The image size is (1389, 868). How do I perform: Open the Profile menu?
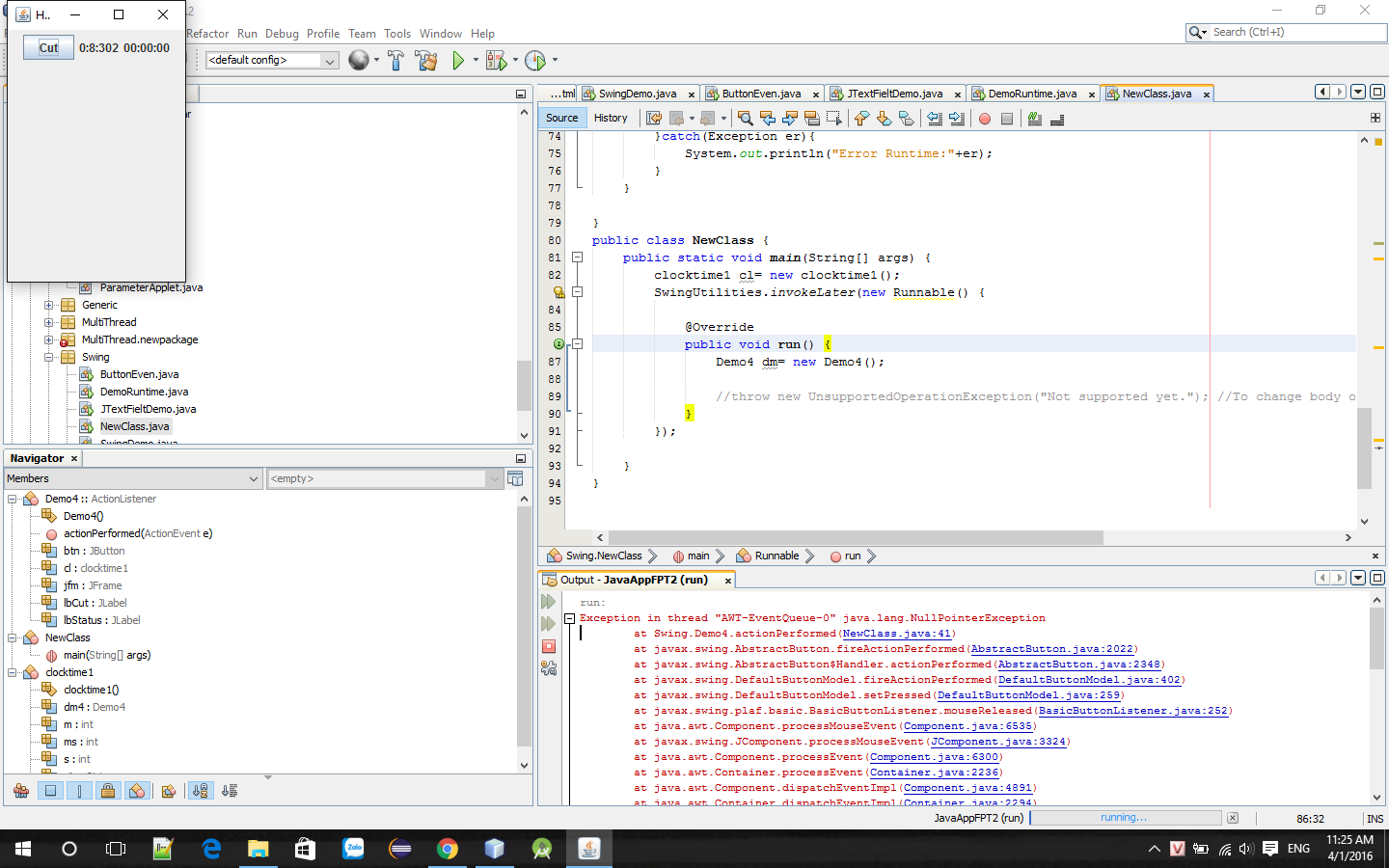[x=323, y=34]
